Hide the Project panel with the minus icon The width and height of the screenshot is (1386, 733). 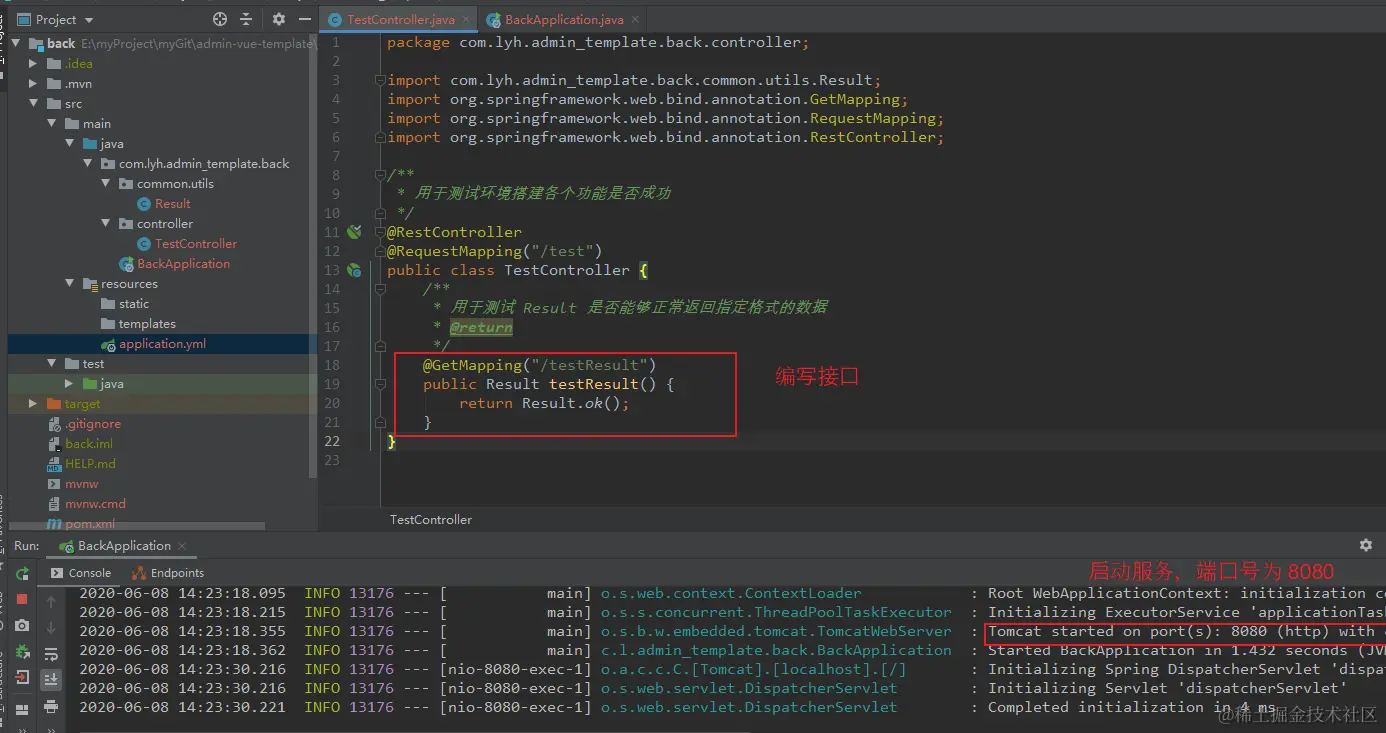coord(305,19)
